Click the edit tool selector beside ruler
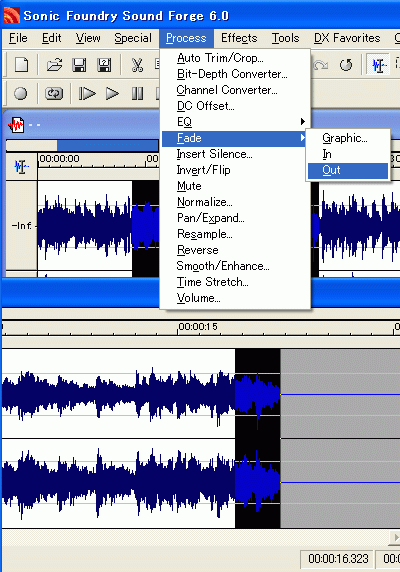Screen dimensions: 400x572 click(x=21, y=167)
